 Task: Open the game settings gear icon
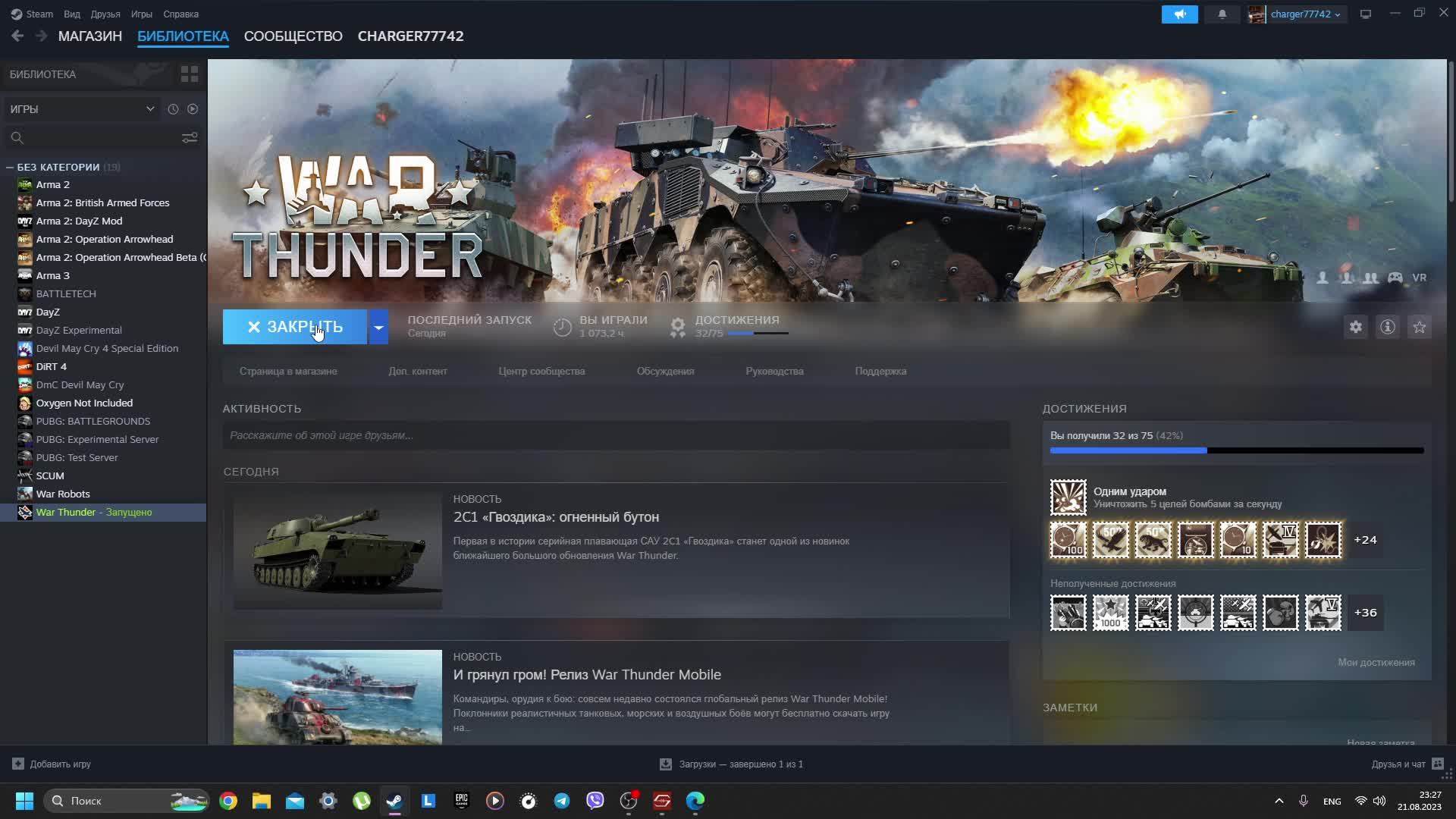pos(1355,327)
